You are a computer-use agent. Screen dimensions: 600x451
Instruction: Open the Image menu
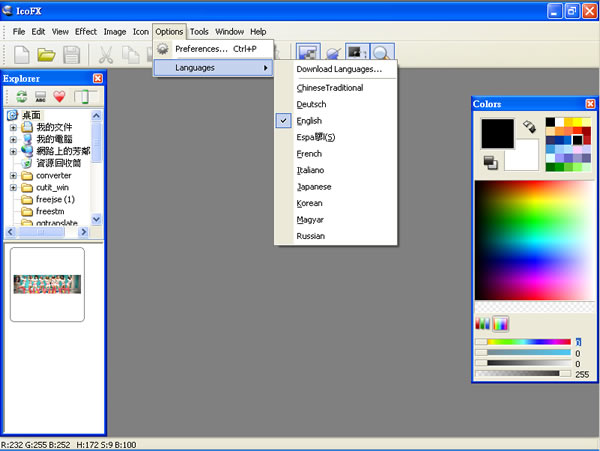click(x=115, y=32)
